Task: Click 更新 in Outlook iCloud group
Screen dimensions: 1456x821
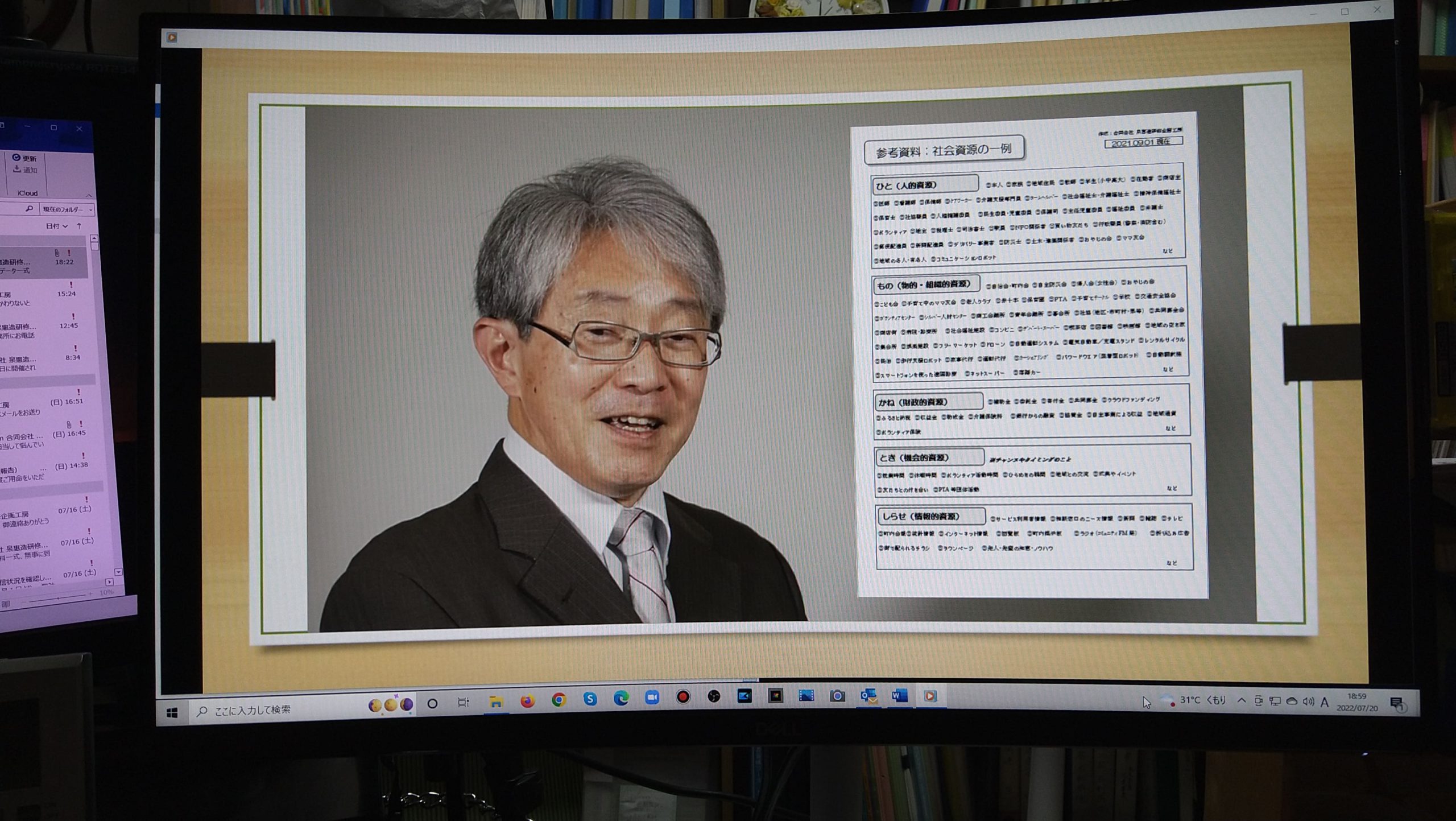Action: pos(24,158)
